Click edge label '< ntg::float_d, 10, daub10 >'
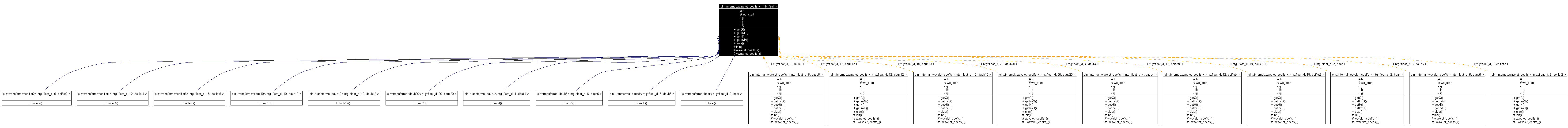This screenshot has height=128, width=1568. click(916, 63)
